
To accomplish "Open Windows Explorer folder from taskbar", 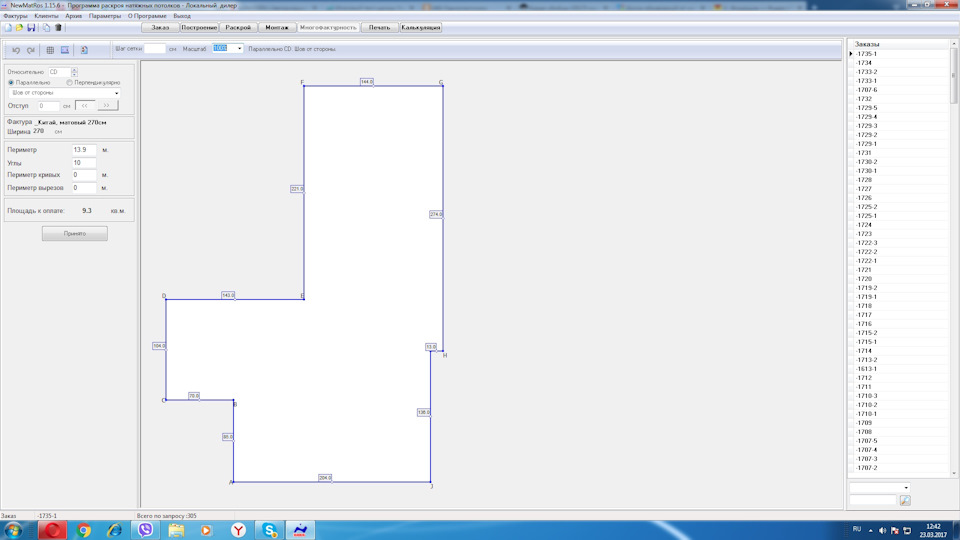I will [x=176, y=530].
